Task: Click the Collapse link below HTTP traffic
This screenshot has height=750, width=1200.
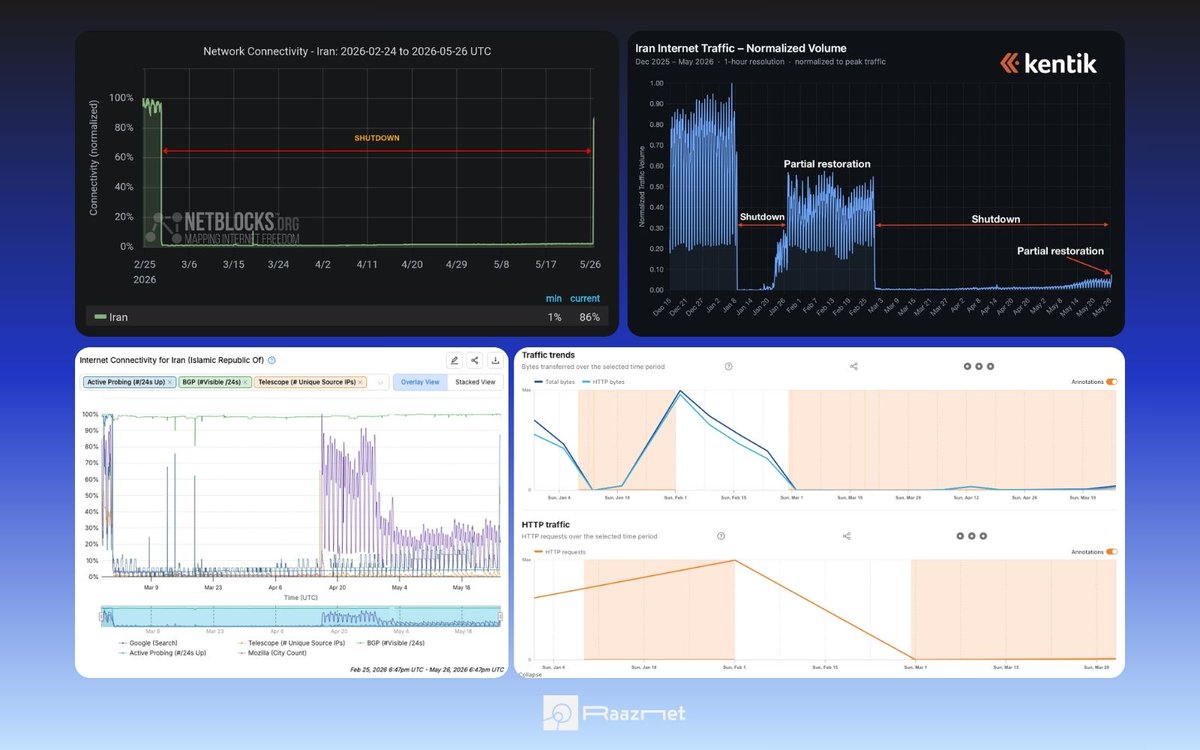Action: point(530,674)
